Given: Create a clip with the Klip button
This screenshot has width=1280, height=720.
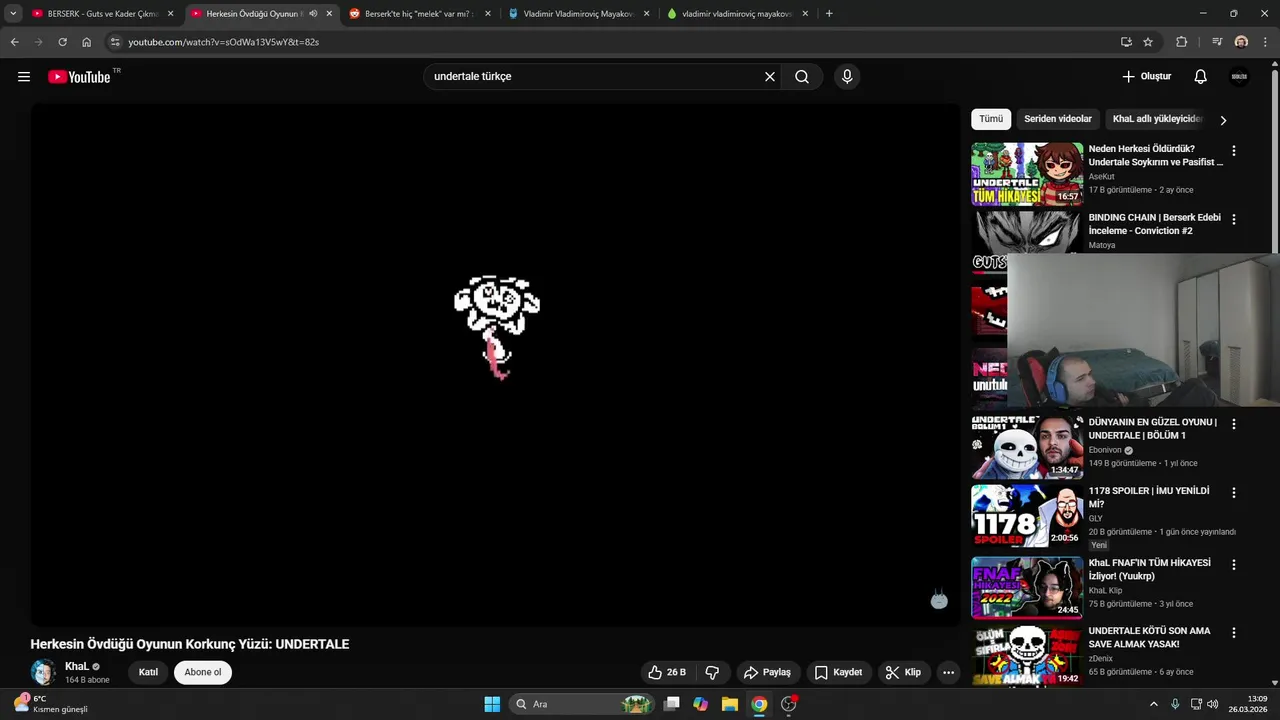Looking at the screenshot, I should (903, 673).
